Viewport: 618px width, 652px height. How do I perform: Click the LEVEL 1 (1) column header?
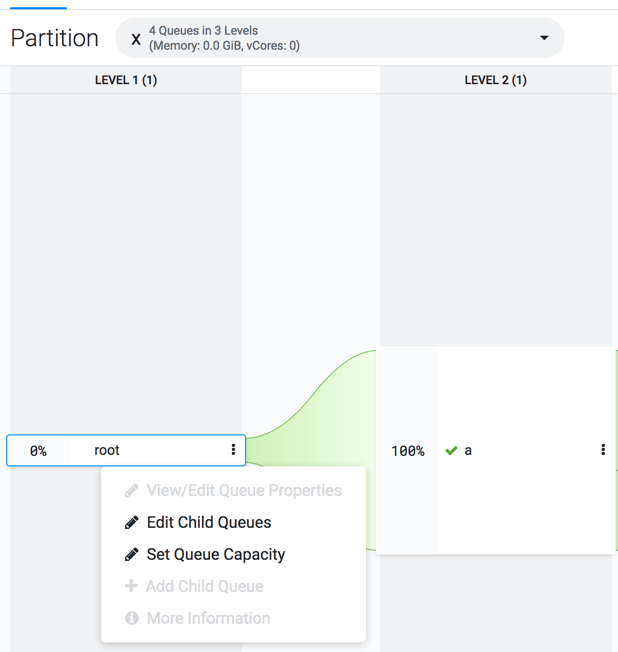[126, 80]
